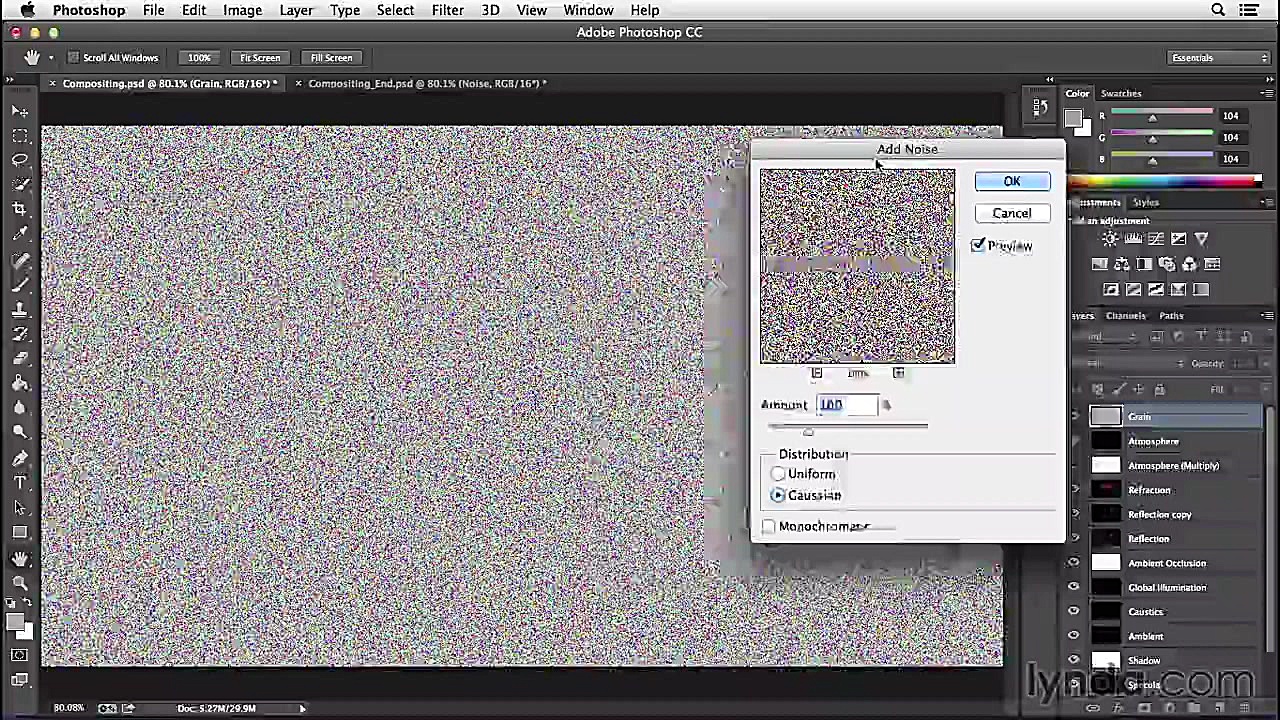Open the Apple menu

coord(27,10)
